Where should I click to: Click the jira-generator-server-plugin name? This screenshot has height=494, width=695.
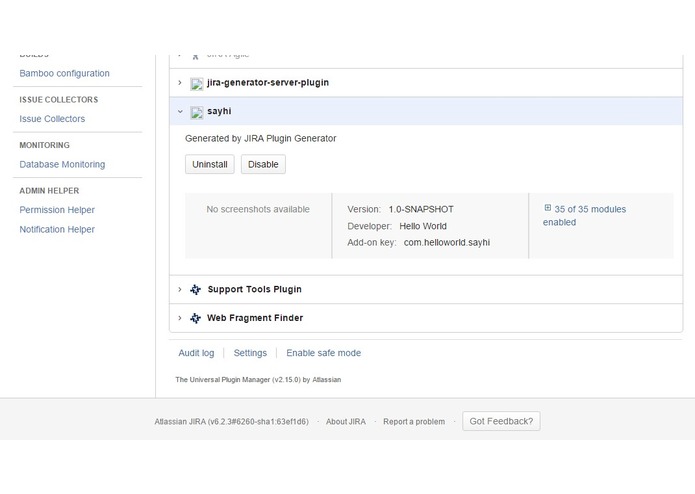[268, 83]
